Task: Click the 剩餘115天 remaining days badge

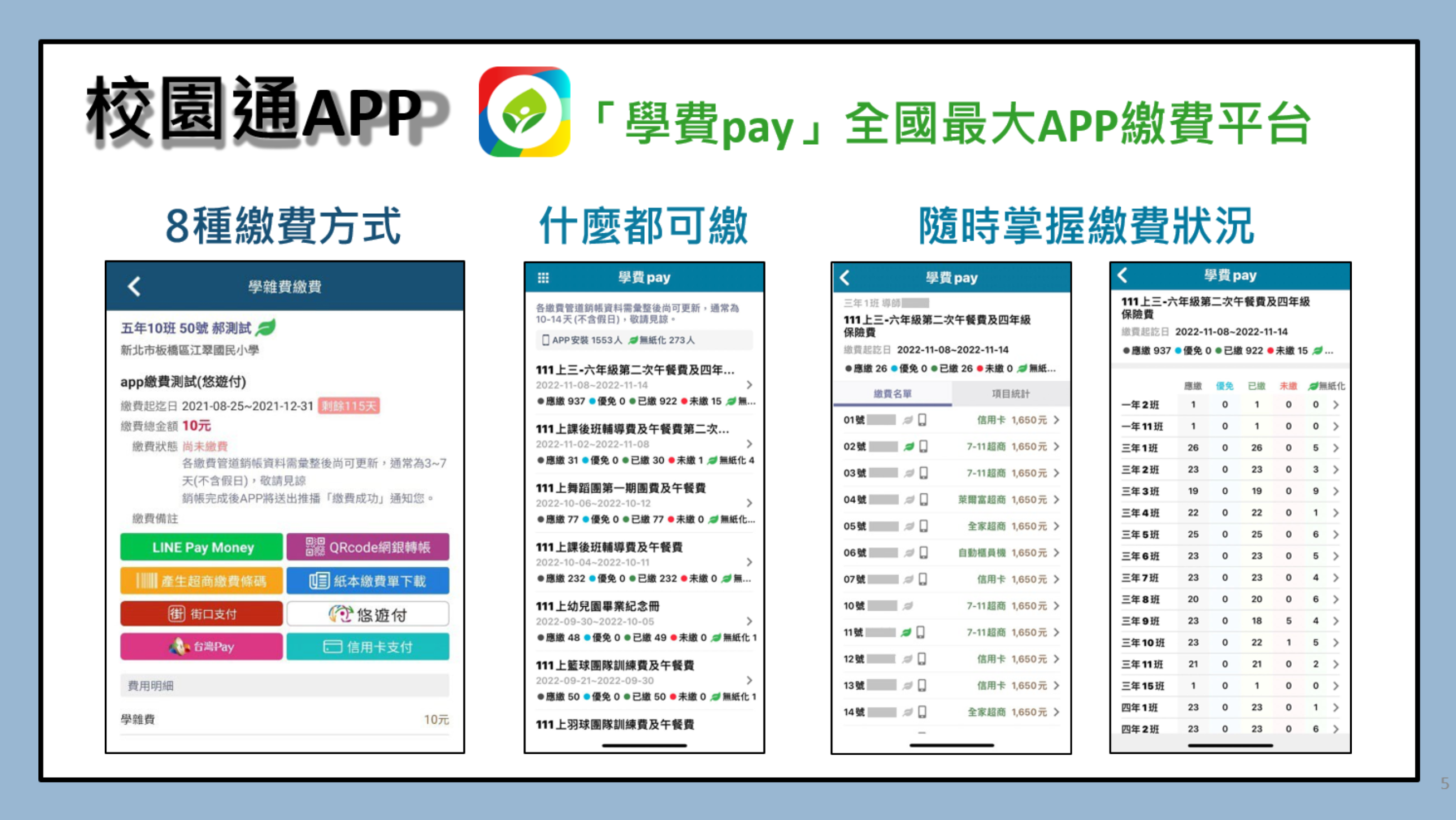Action: pos(349,406)
